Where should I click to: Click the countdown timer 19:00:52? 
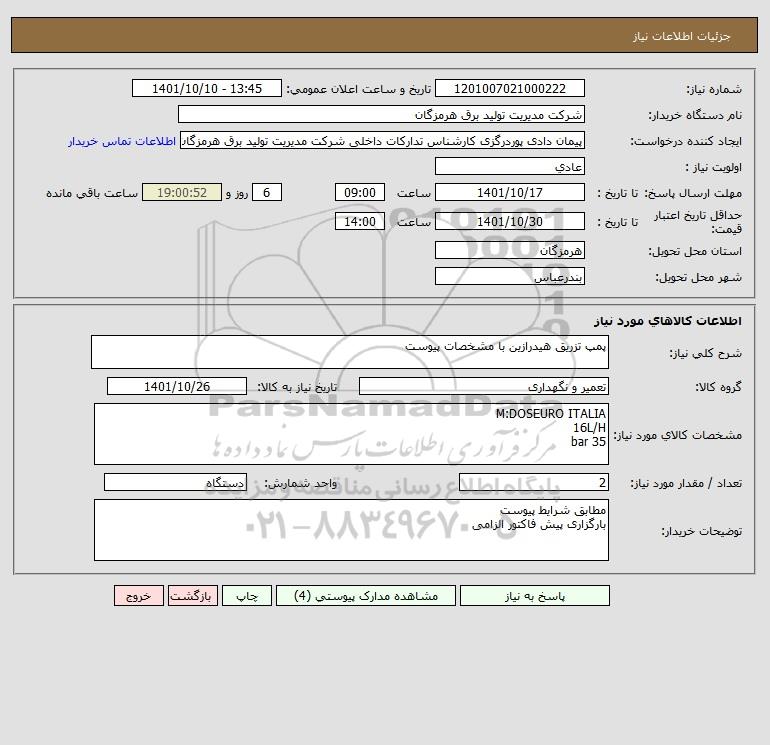coord(182,193)
